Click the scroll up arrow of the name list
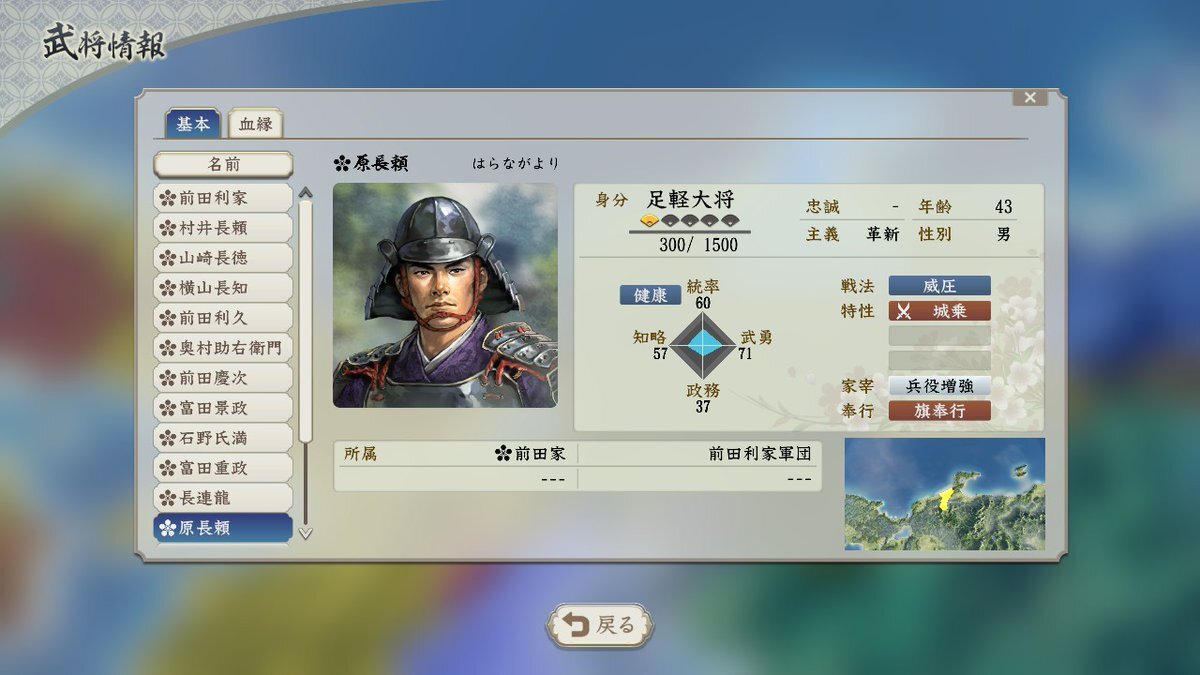 tap(305, 193)
